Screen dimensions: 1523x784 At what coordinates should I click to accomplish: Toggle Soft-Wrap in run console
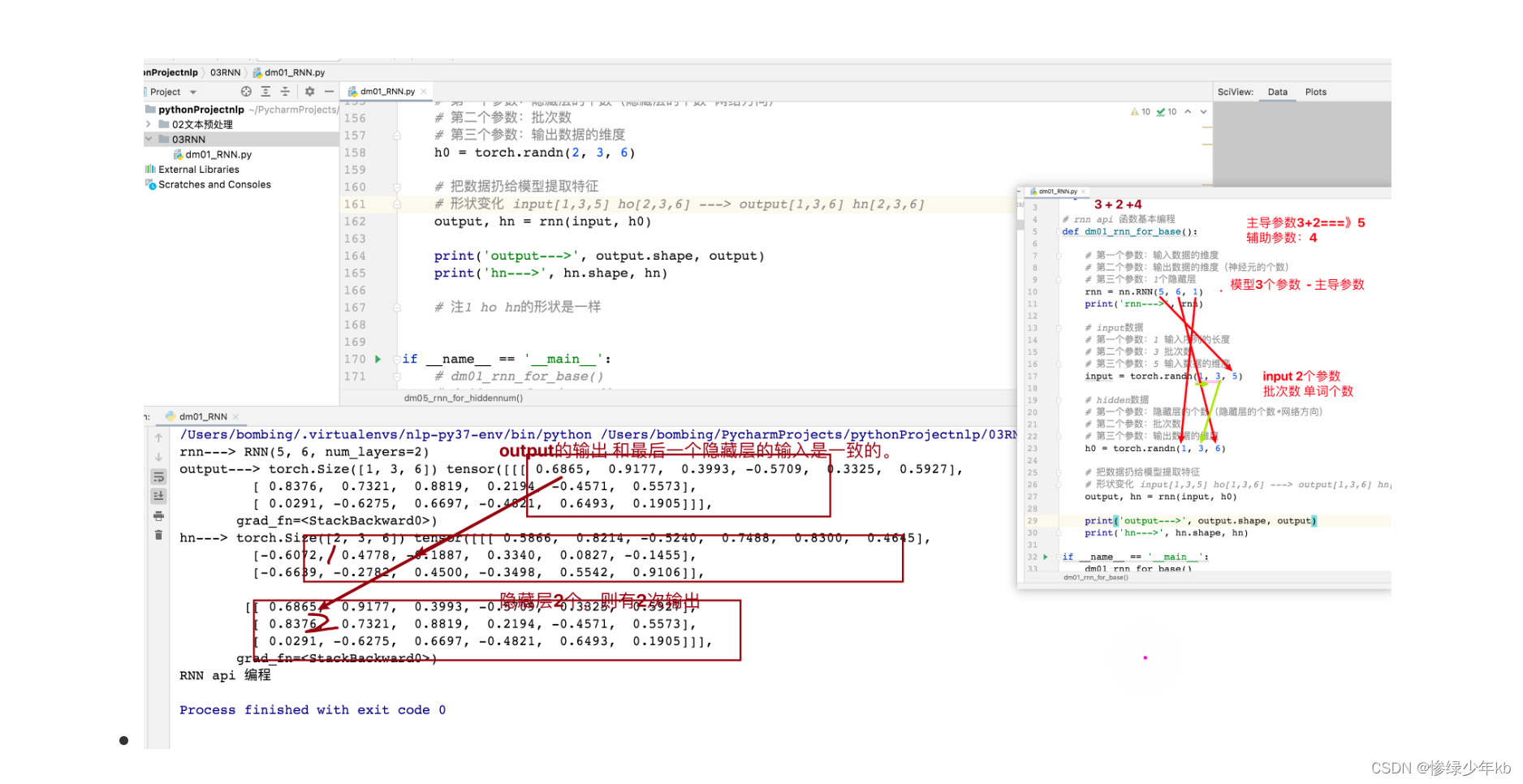(x=159, y=476)
